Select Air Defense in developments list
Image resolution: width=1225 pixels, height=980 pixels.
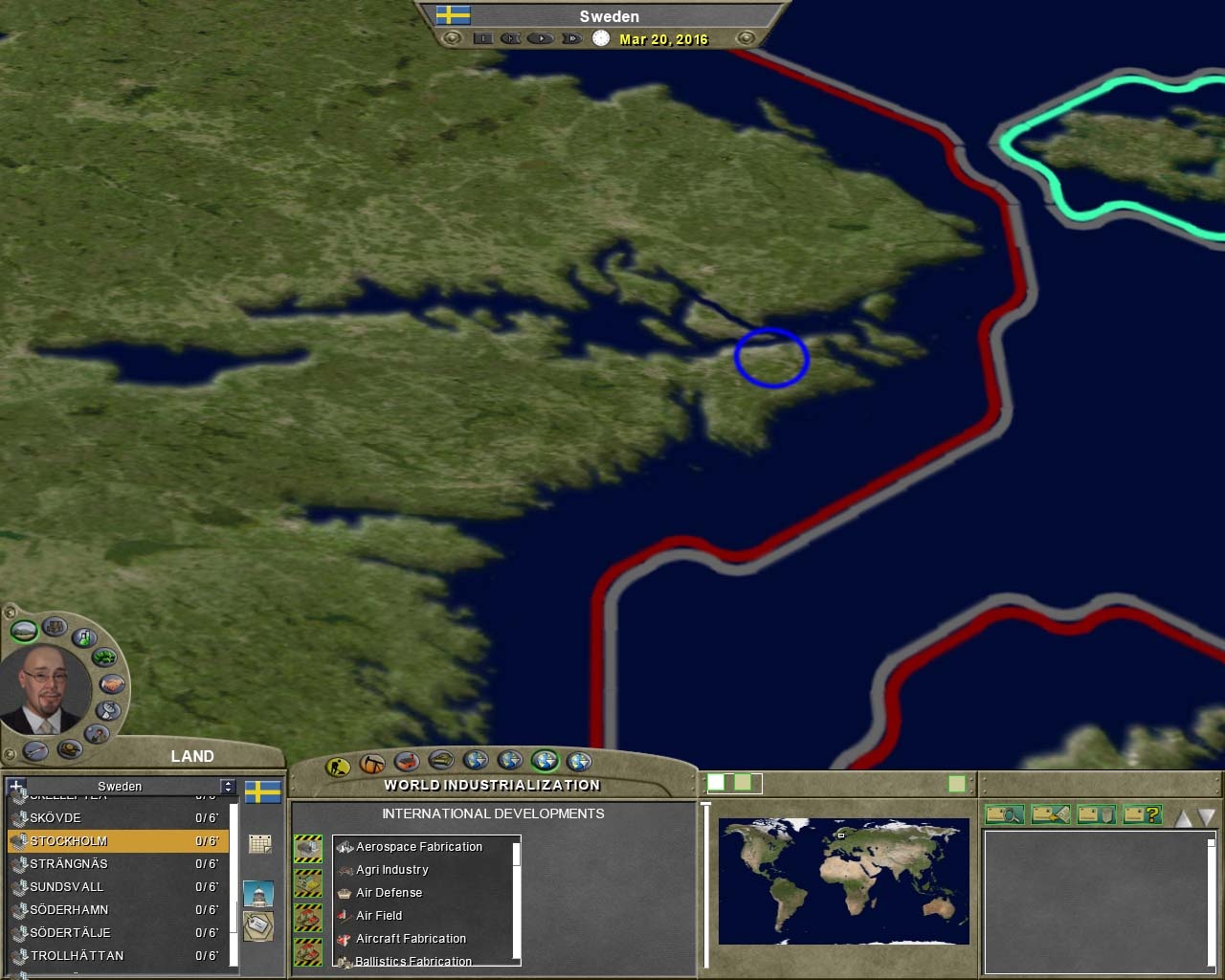389,893
